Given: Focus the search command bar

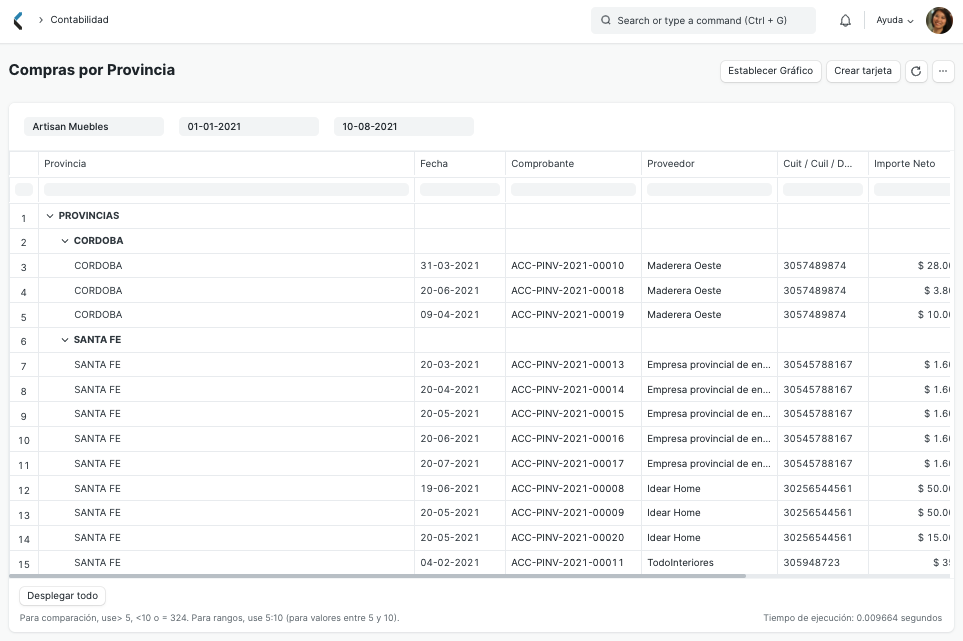Looking at the screenshot, I should coord(703,20).
